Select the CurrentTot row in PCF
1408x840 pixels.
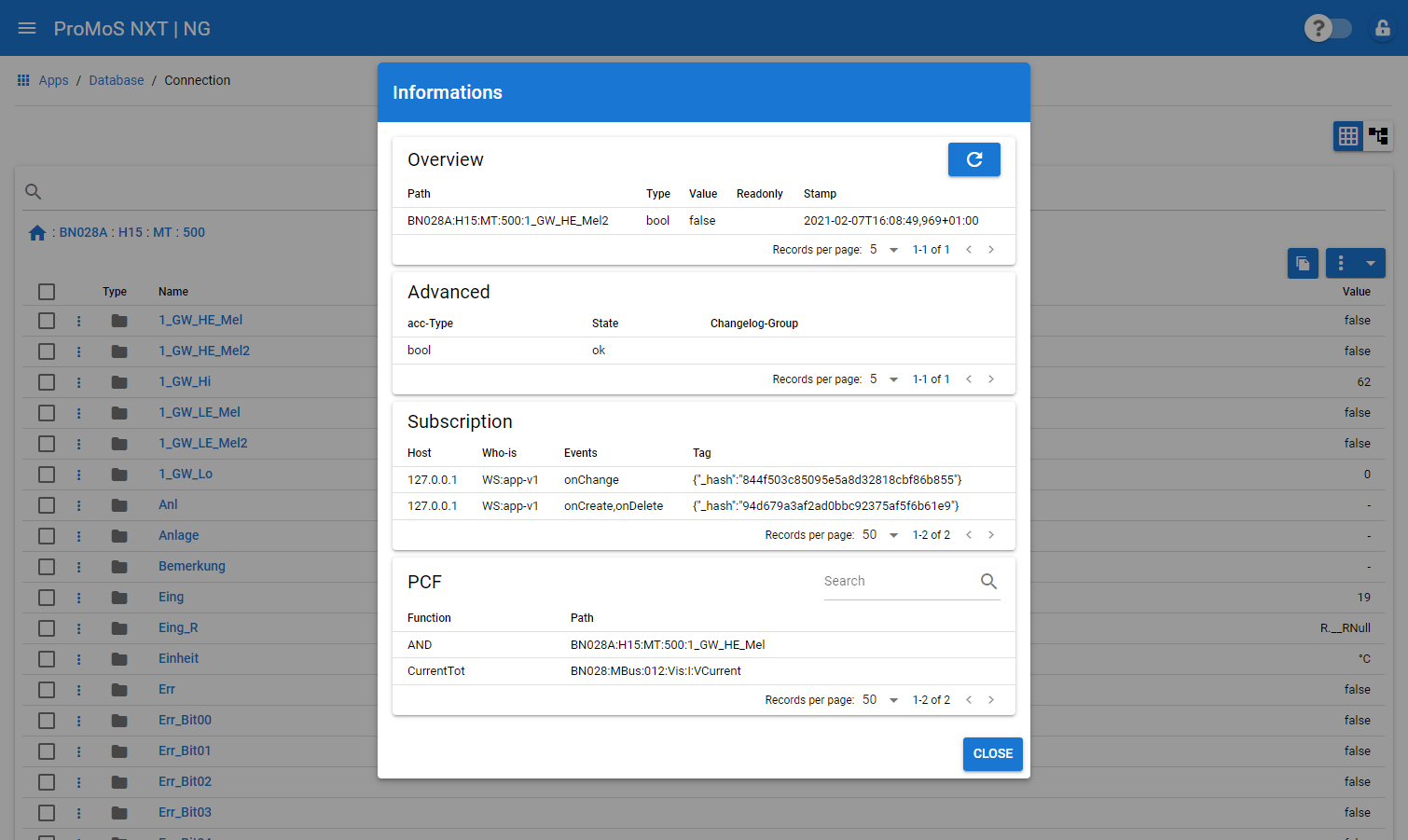(704, 671)
